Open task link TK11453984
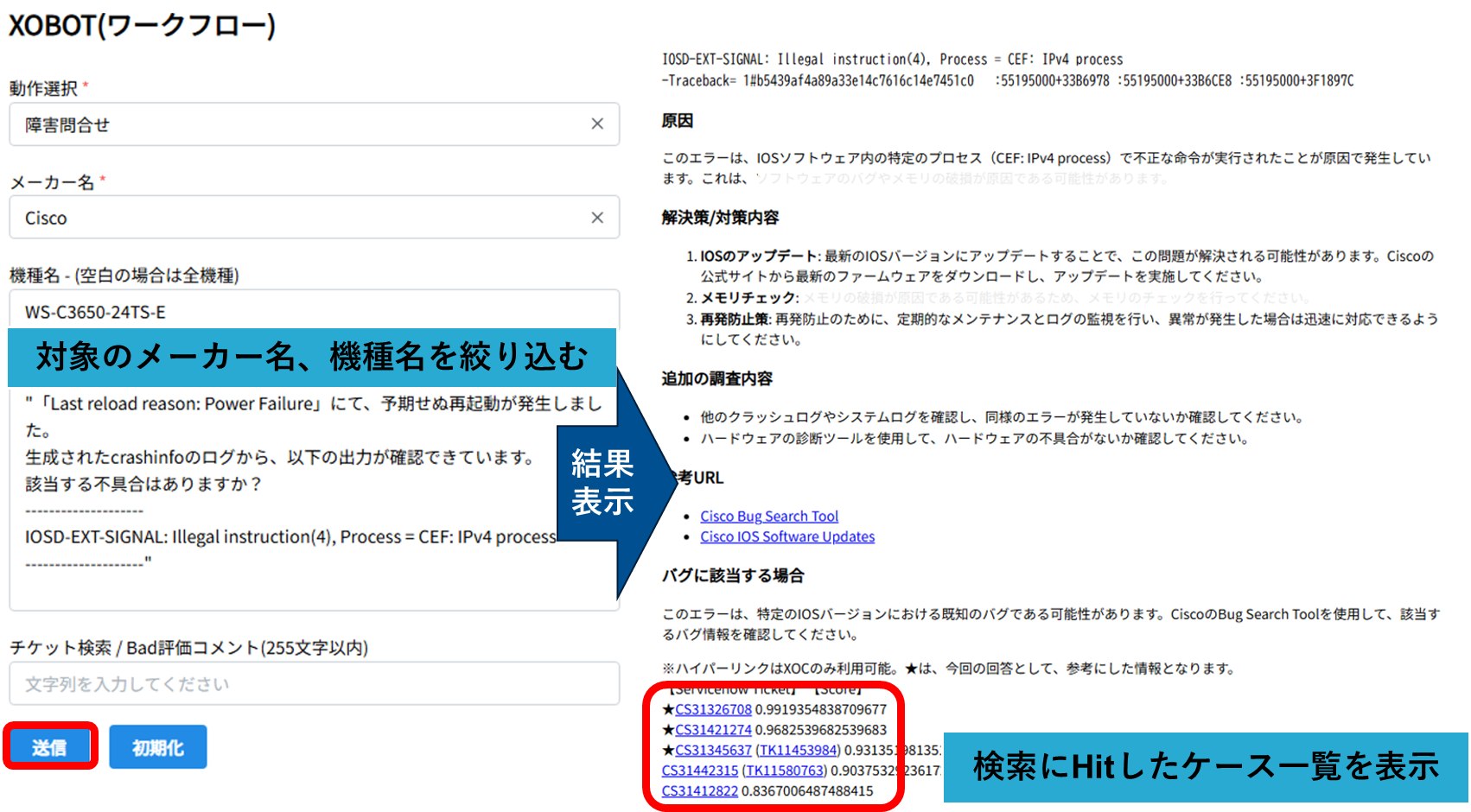The image size is (1471, 812). click(x=798, y=751)
